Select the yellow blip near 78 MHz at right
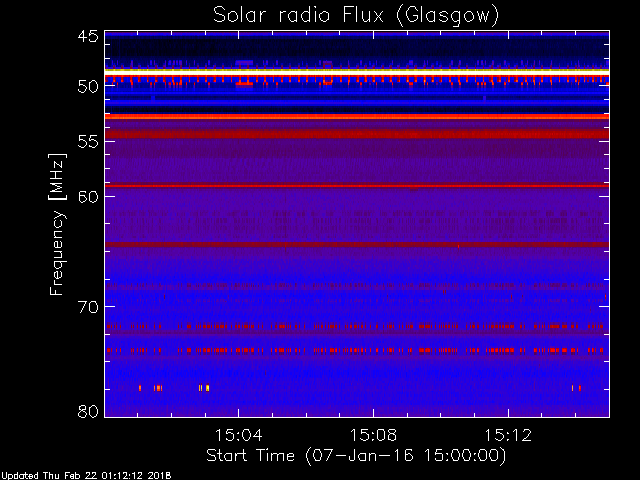Screen dimensions: 640x480 (x=575, y=387)
